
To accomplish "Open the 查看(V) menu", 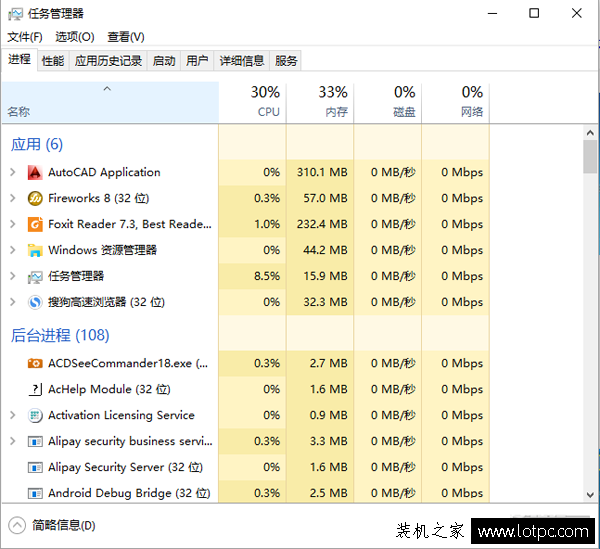I will 126,37.
